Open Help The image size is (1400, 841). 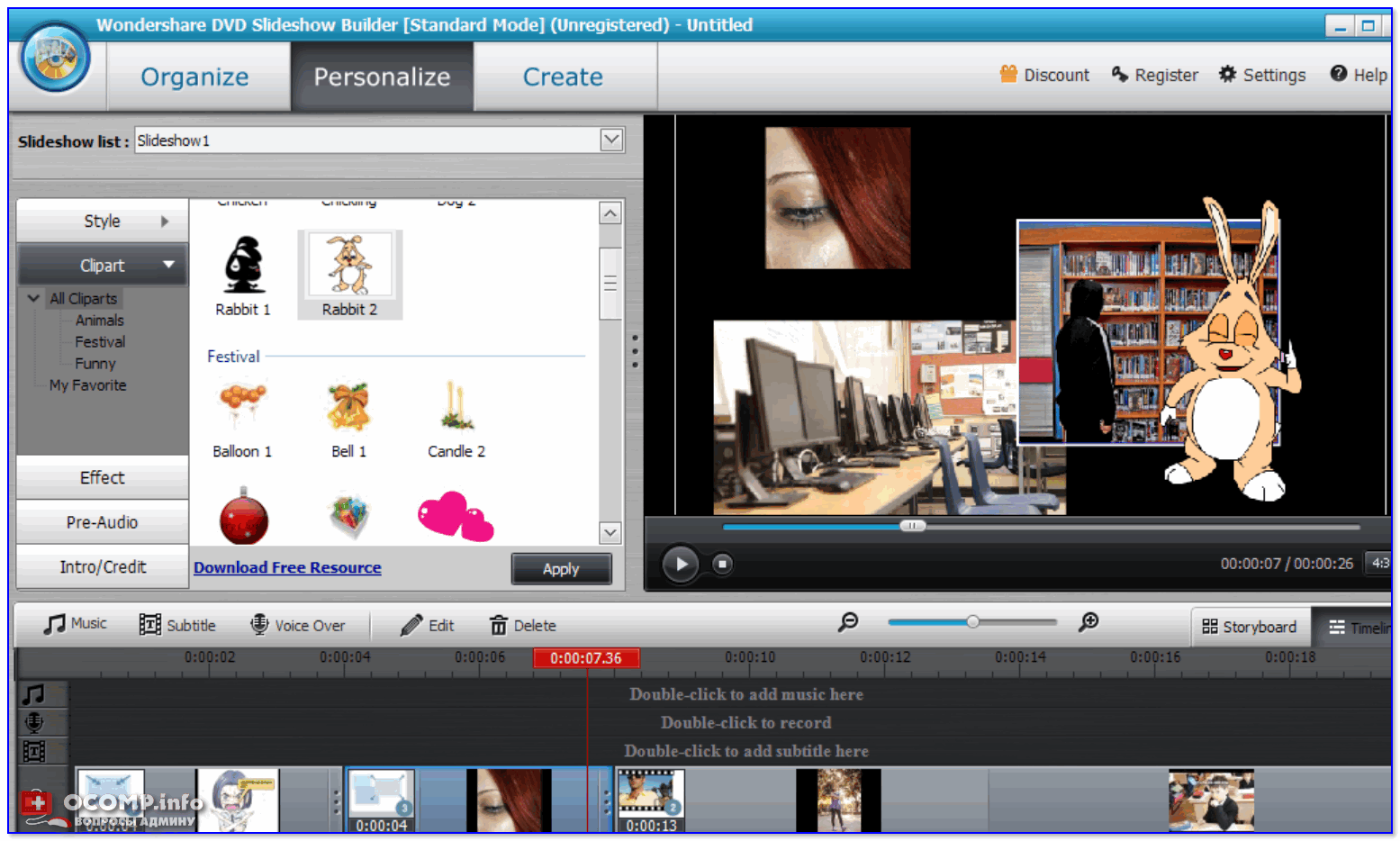coord(1359,75)
